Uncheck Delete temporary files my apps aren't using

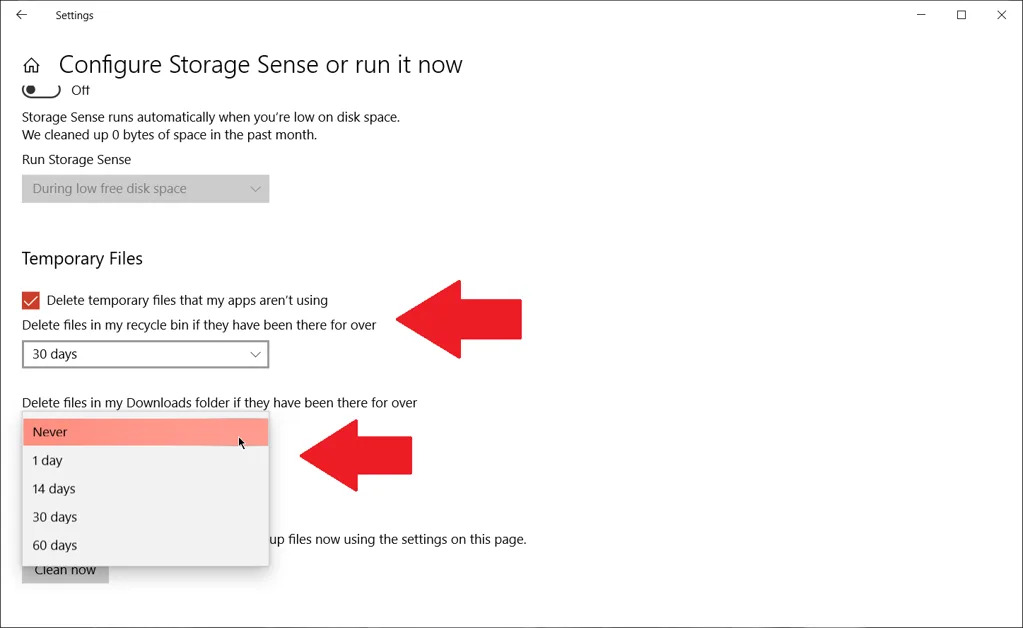point(31,300)
